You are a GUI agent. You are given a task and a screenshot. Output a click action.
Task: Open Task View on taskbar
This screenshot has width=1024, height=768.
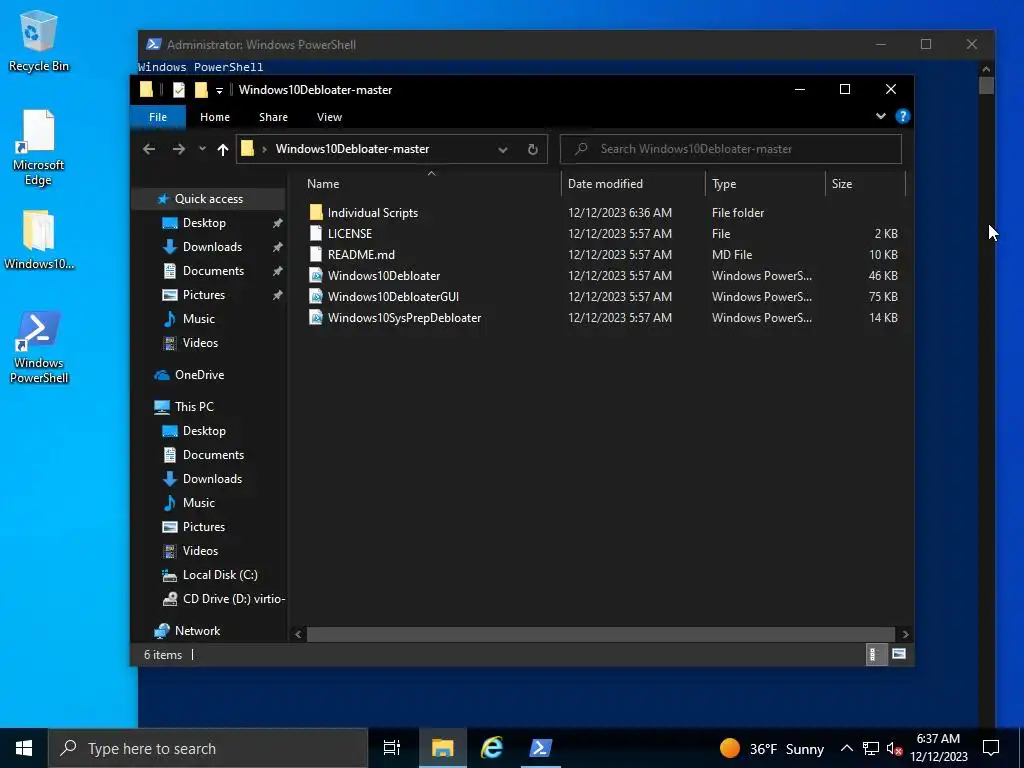click(x=391, y=748)
